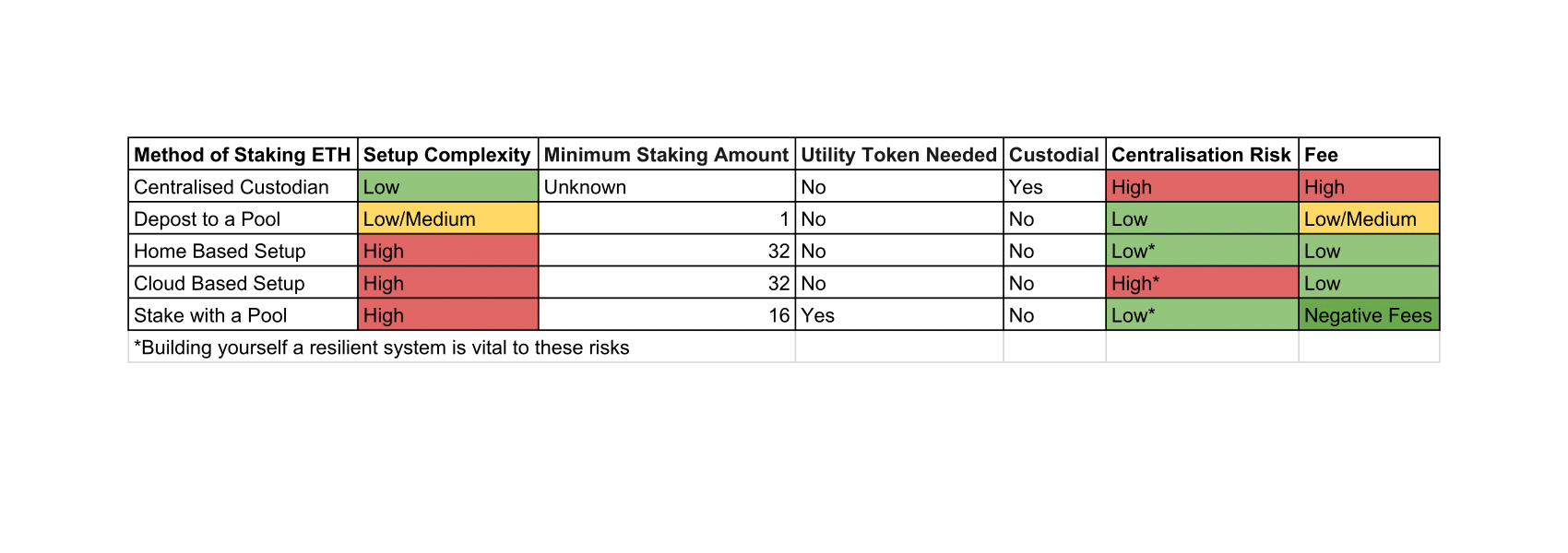The image size is (1568, 553).
Task: Select the "Utility Token Needed" column header
Action: [898, 155]
